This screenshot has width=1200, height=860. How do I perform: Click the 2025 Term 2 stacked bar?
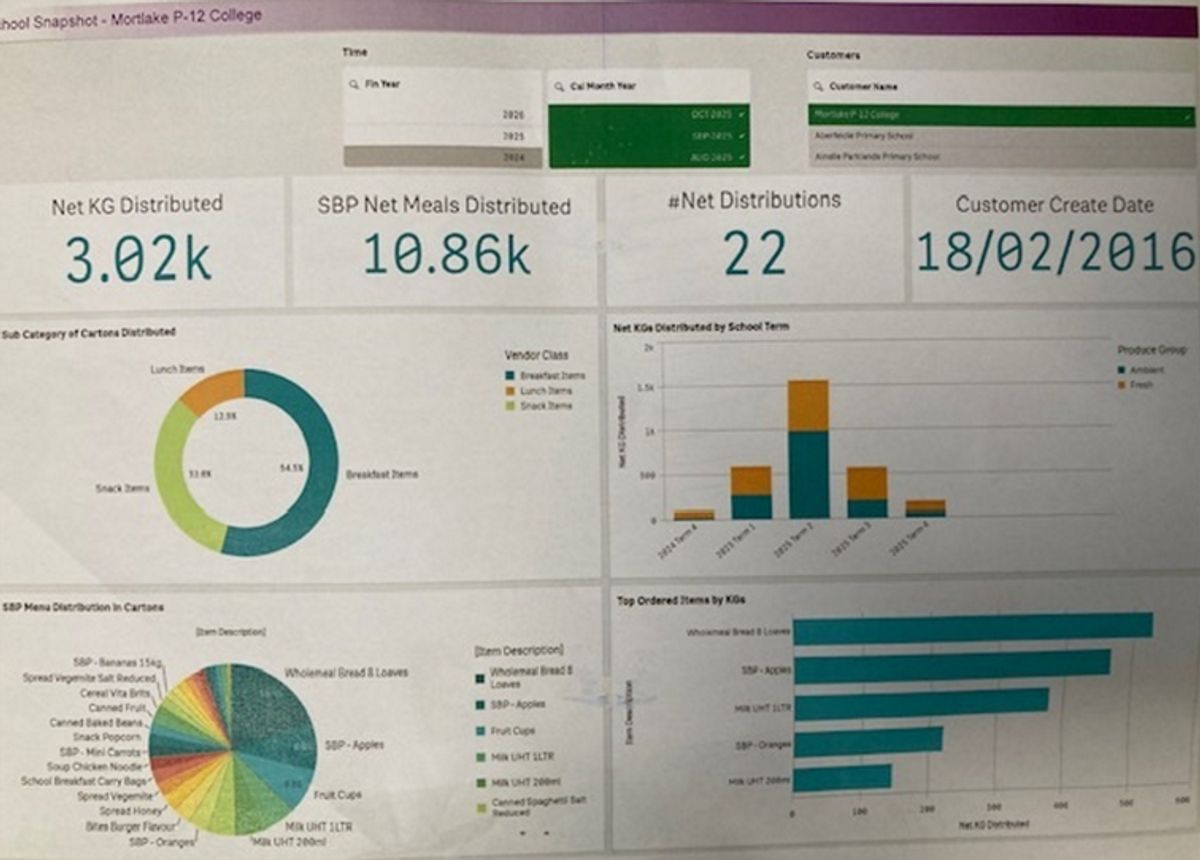click(809, 450)
